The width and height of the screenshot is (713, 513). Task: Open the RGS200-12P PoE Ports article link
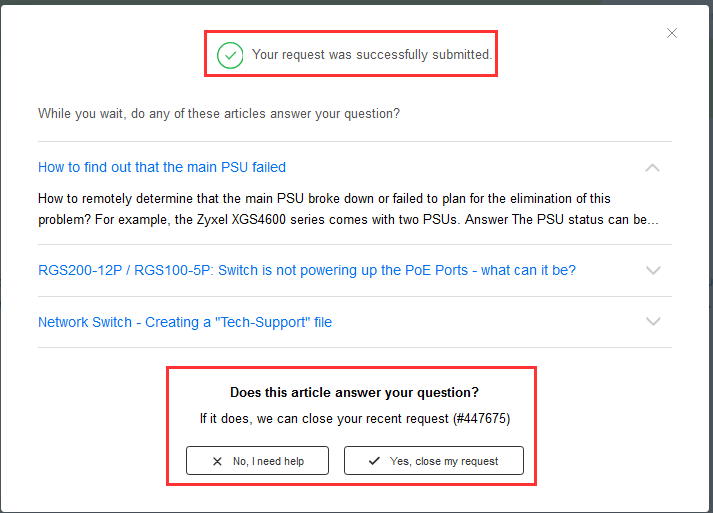click(x=306, y=271)
